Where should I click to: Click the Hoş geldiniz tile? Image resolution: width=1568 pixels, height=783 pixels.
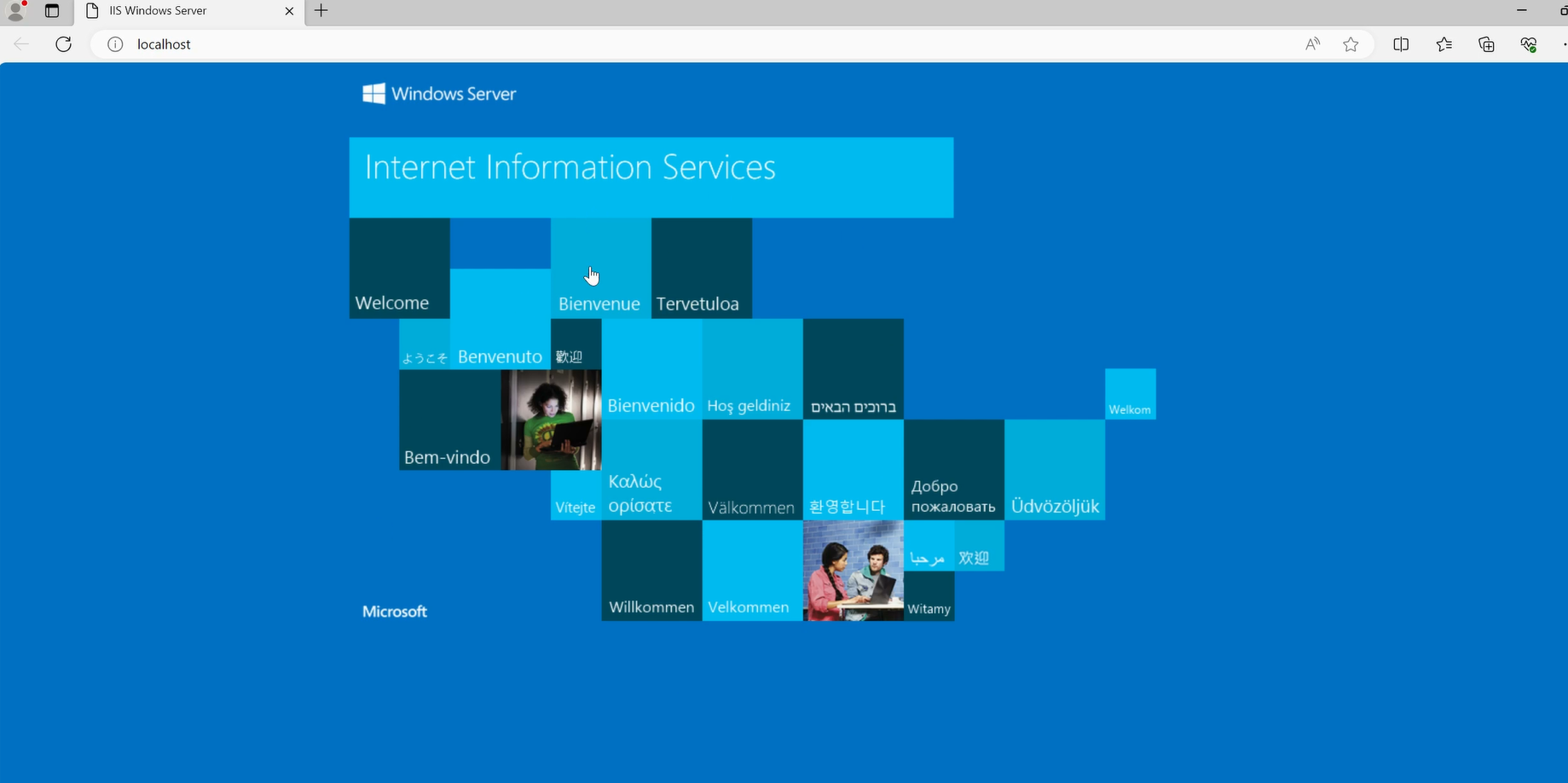(752, 369)
